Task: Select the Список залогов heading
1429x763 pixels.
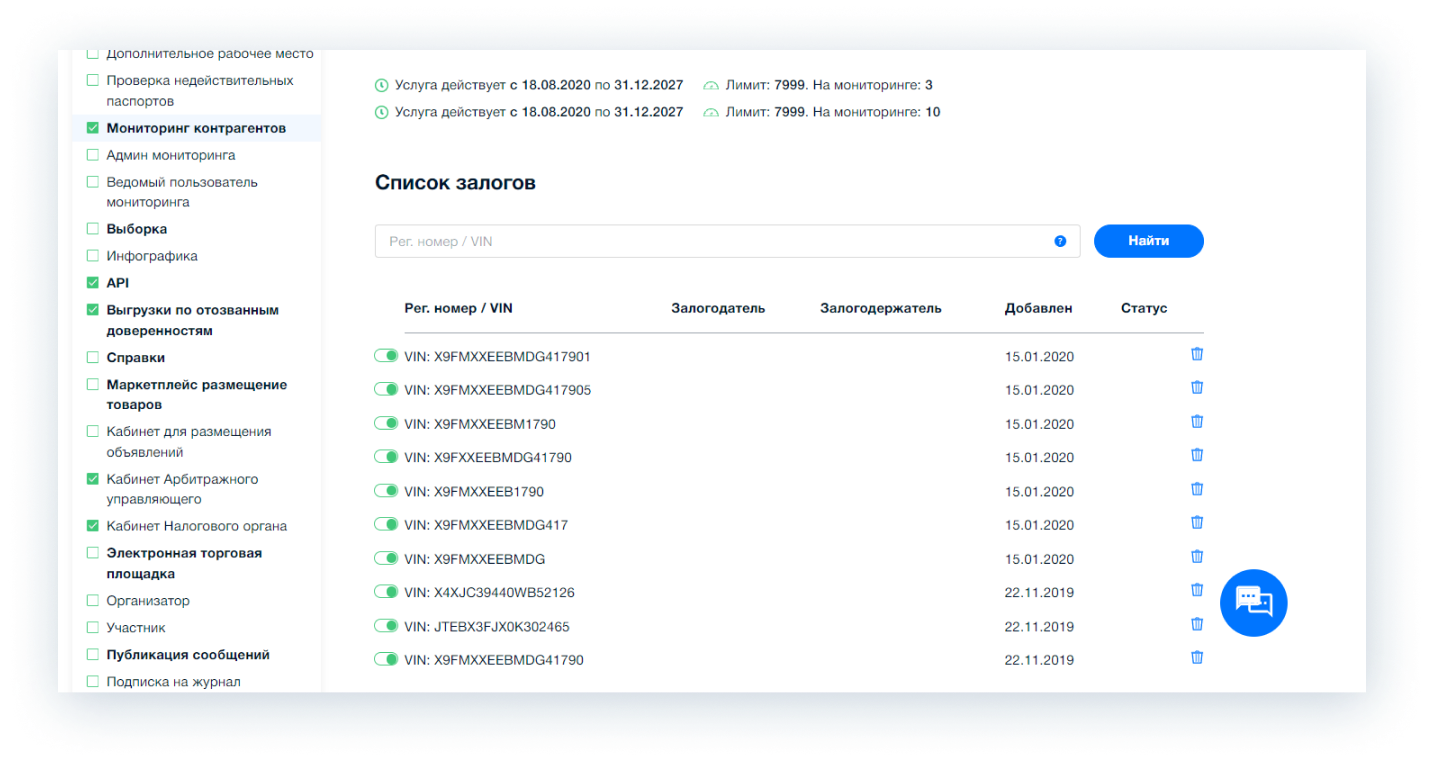Action: click(455, 183)
